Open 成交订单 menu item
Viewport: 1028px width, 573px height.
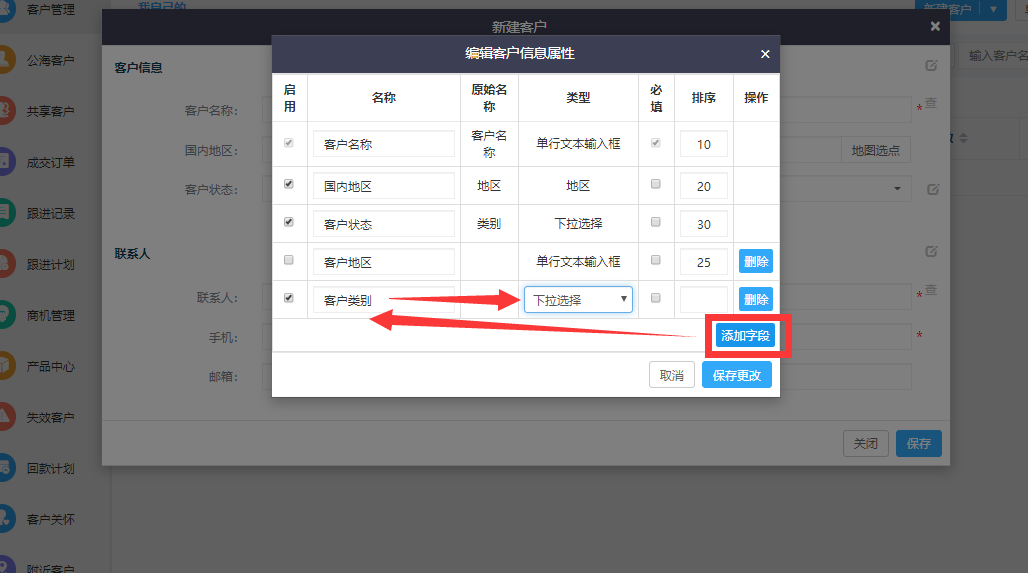pos(50,163)
